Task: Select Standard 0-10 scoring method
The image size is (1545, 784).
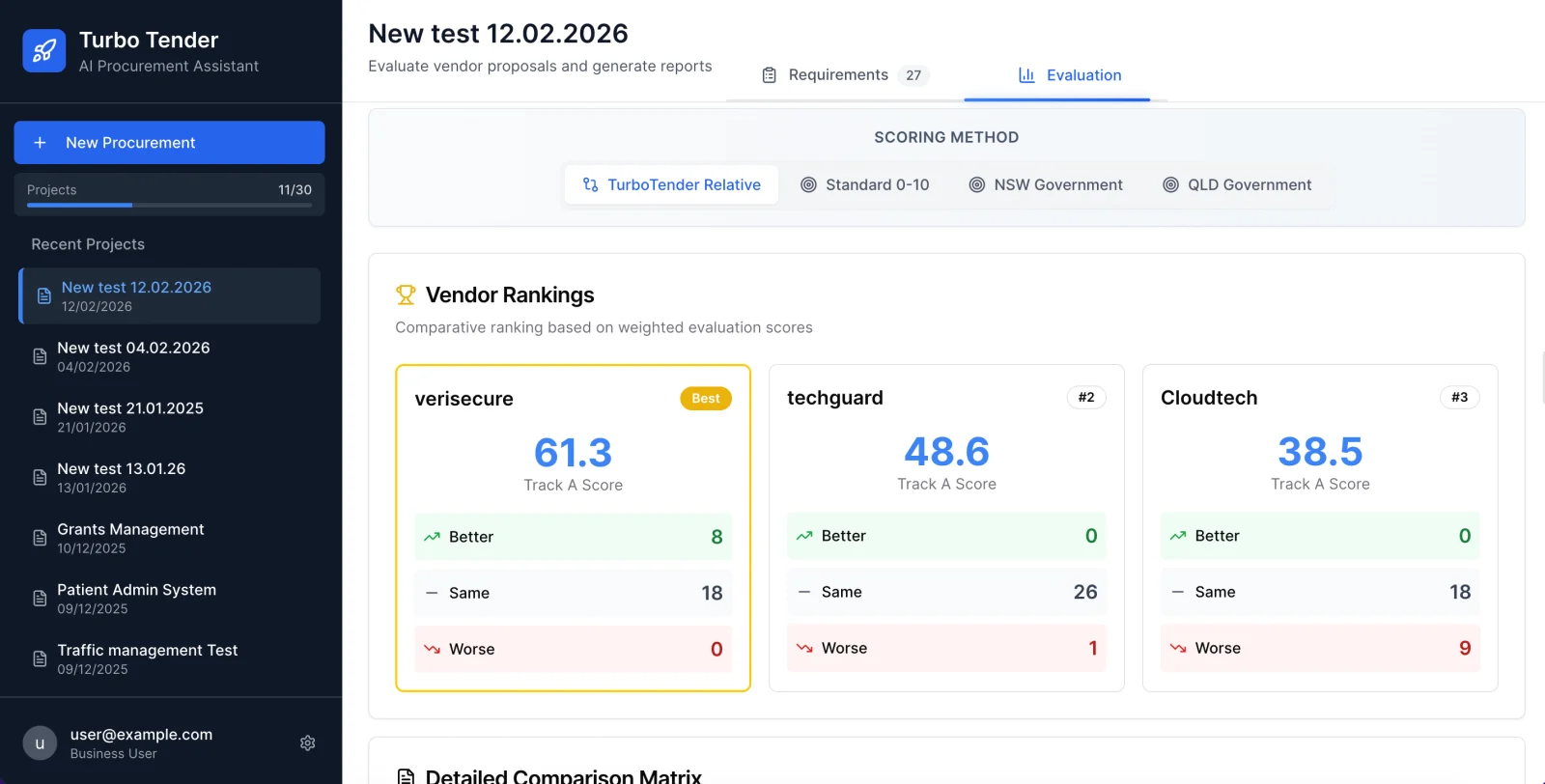Action: pyautogui.click(x=865, y=184)
